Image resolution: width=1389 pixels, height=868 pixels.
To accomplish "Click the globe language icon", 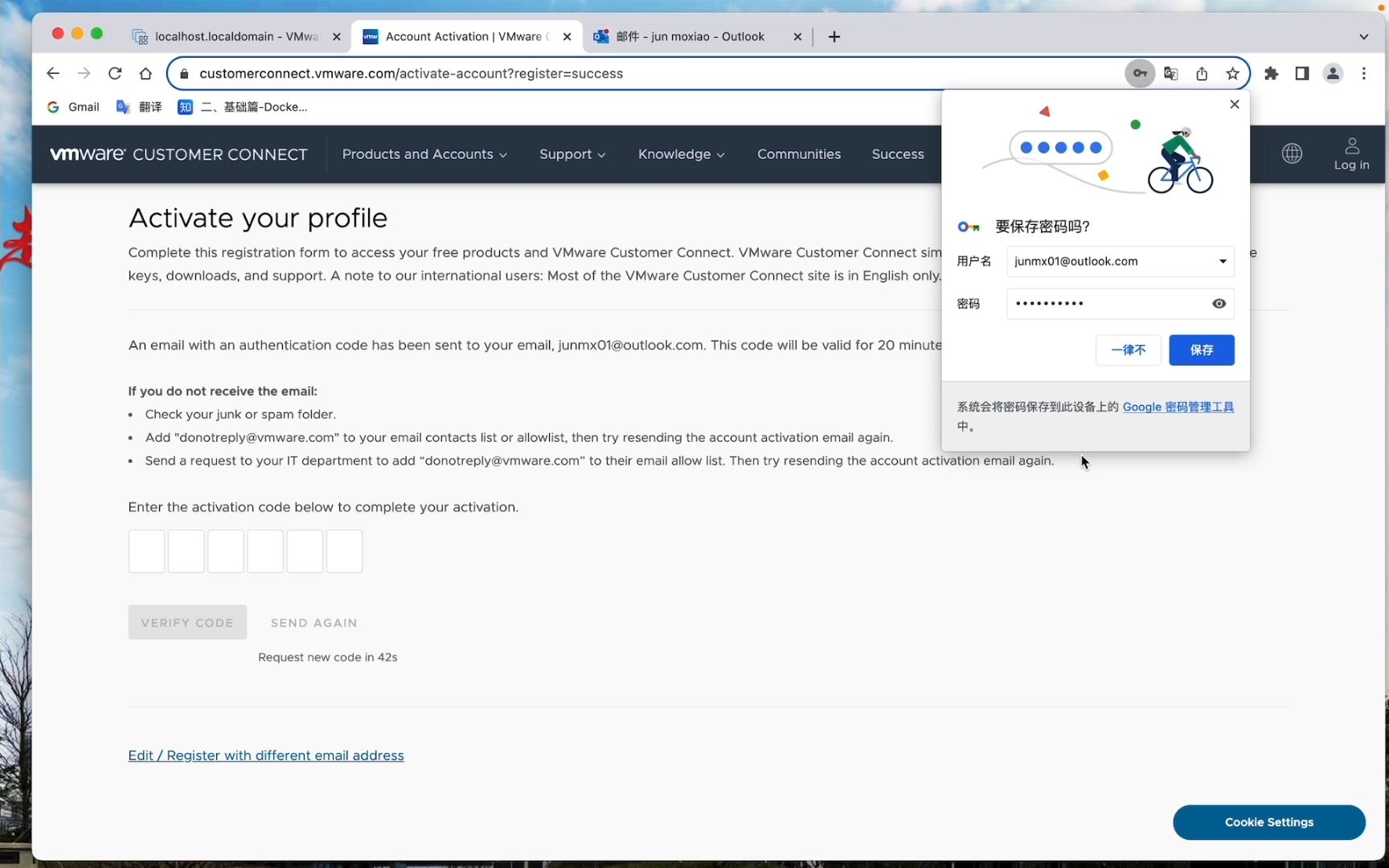I will [x=1292, y=154].
